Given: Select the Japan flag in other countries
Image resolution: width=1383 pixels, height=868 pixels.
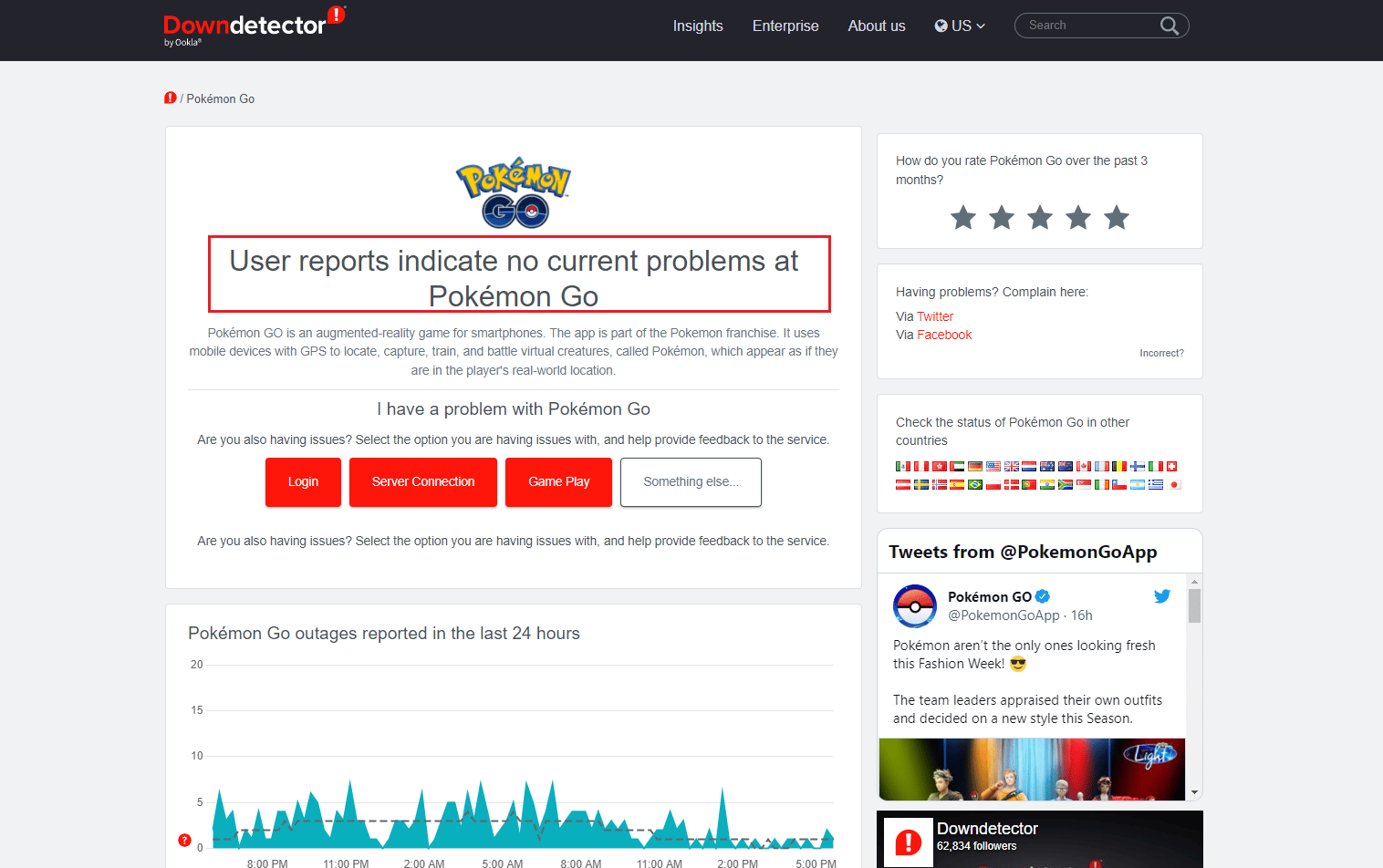Looking at the screenshot, I should pyautogui.click(x=1176, y=484).
